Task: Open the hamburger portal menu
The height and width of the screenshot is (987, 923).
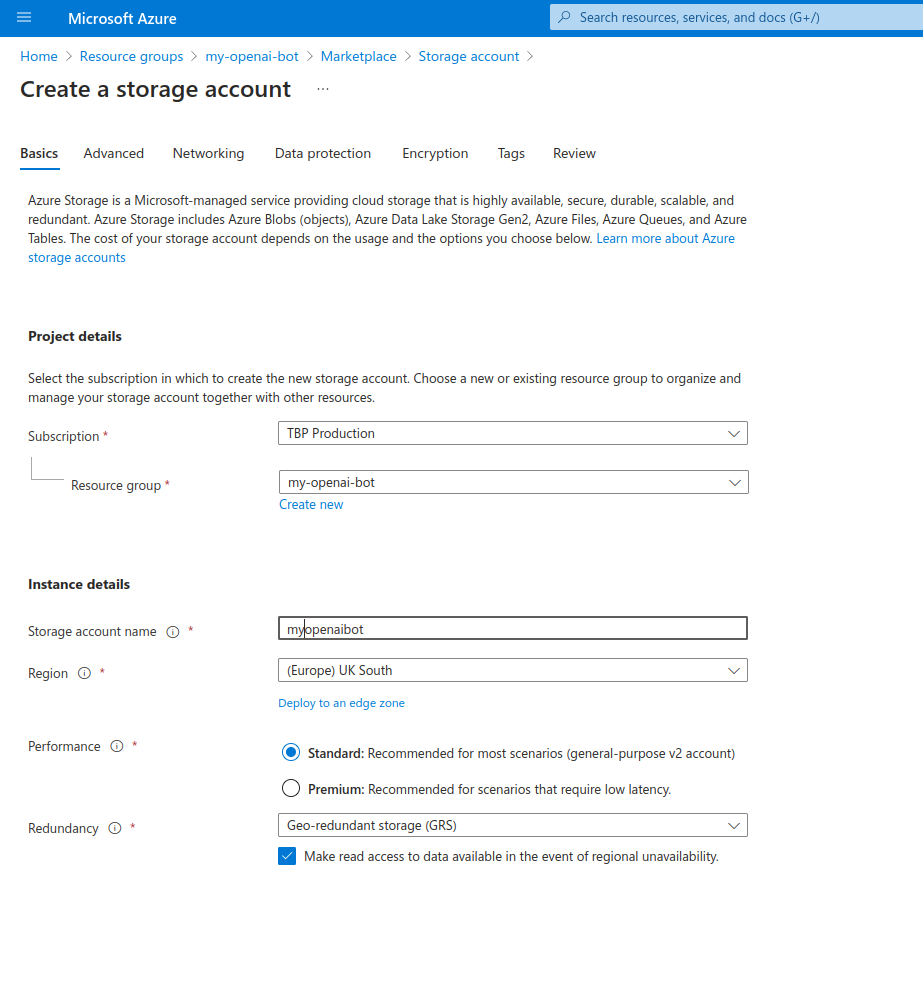Action: (24, 18)
